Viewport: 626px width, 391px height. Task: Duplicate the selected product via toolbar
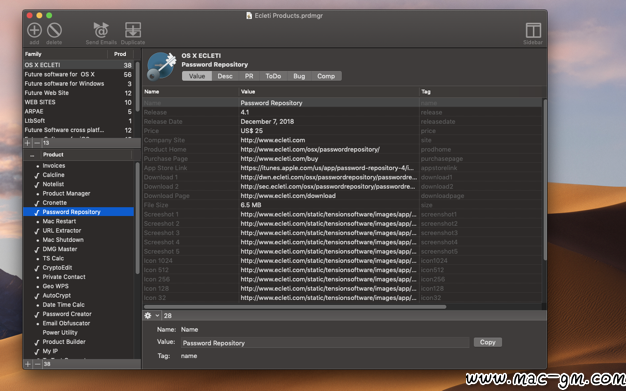tap(133, 30)
